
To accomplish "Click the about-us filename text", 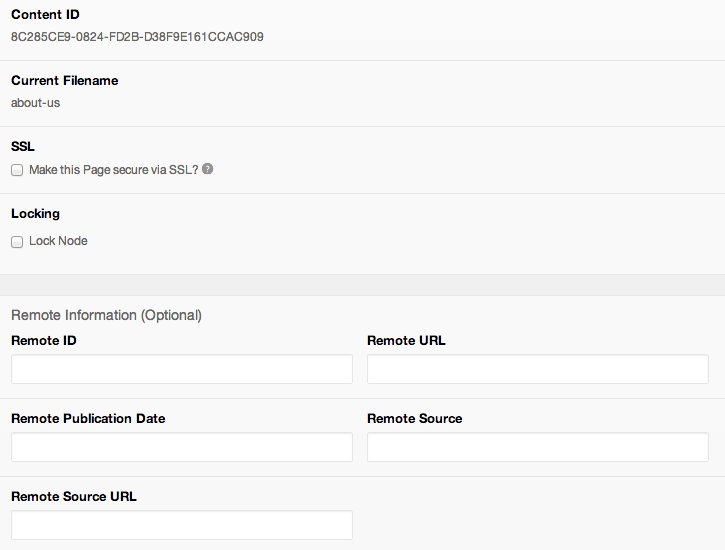I will (x=36, y=103).
